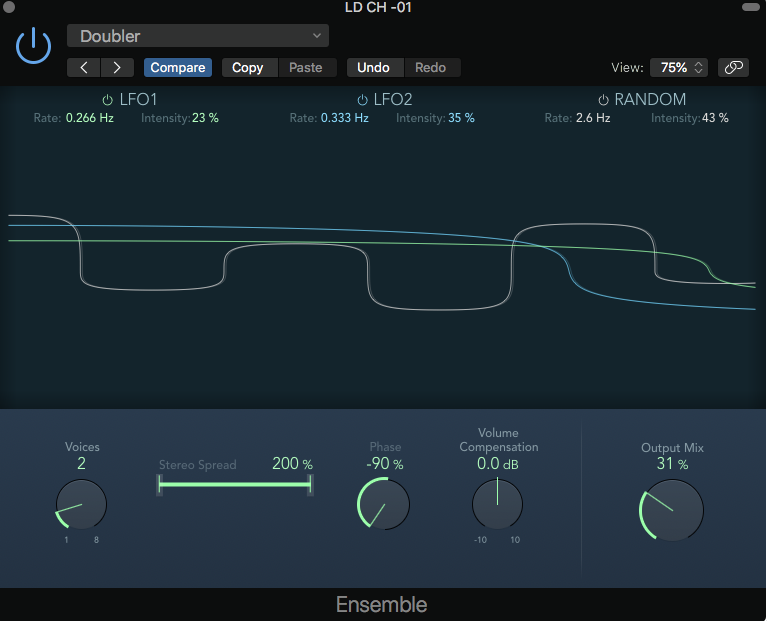Click the Voices knob
The image size is (767, 621).
(x=81, y=505)
